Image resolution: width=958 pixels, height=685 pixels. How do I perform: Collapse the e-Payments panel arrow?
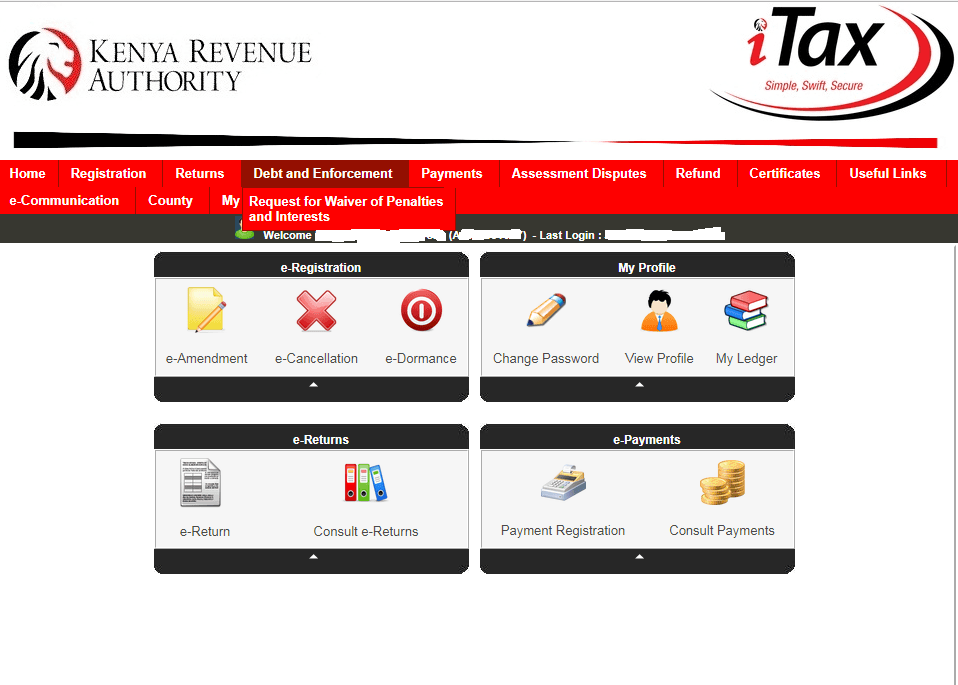pyautogui.click(x=639, y=557)
